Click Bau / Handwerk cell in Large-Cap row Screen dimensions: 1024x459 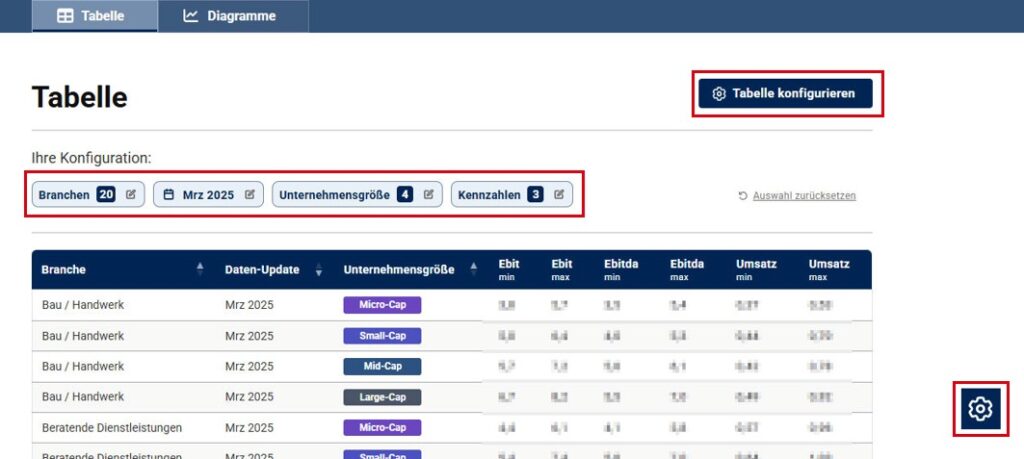[x=83, y=397]
